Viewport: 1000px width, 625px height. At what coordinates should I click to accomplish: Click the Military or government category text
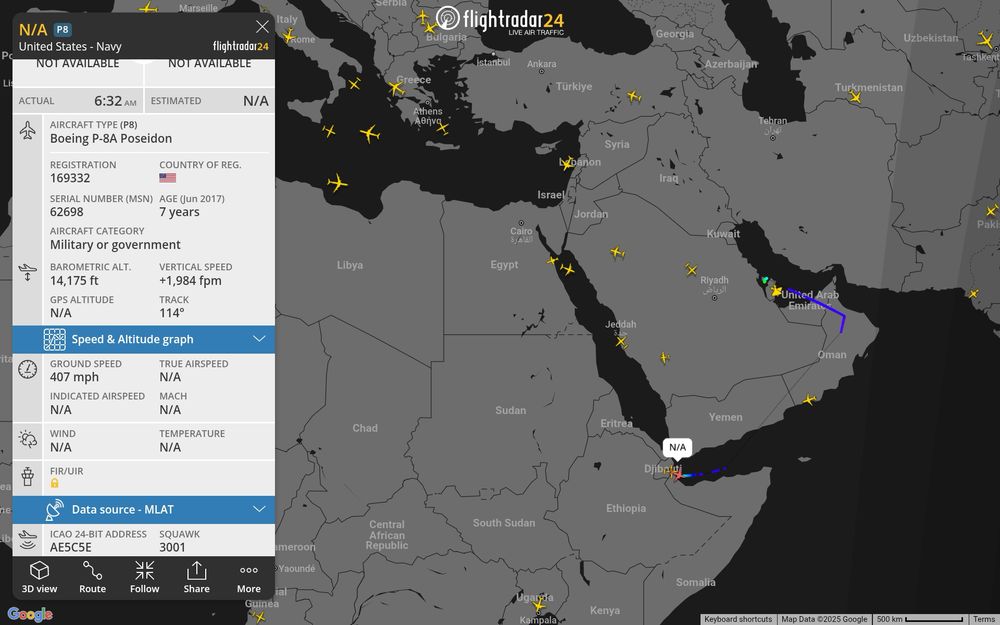(x=115, y=245)
